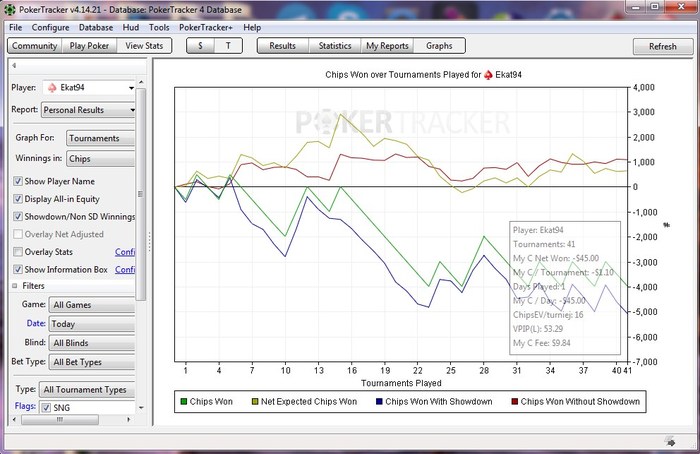This screenshot has width=700, height=454.
Task: Click Configure link beside Overlay Stats
Action: point(125,252)
